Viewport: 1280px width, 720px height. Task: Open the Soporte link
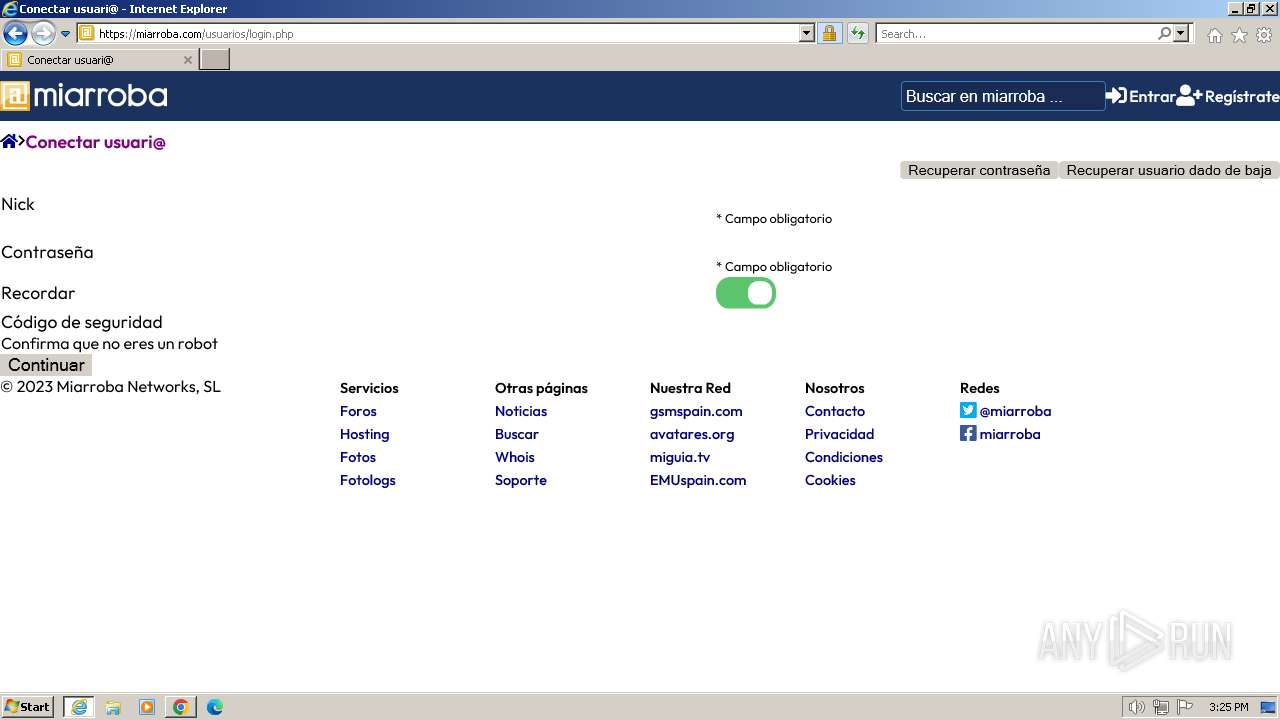point(521,480)
